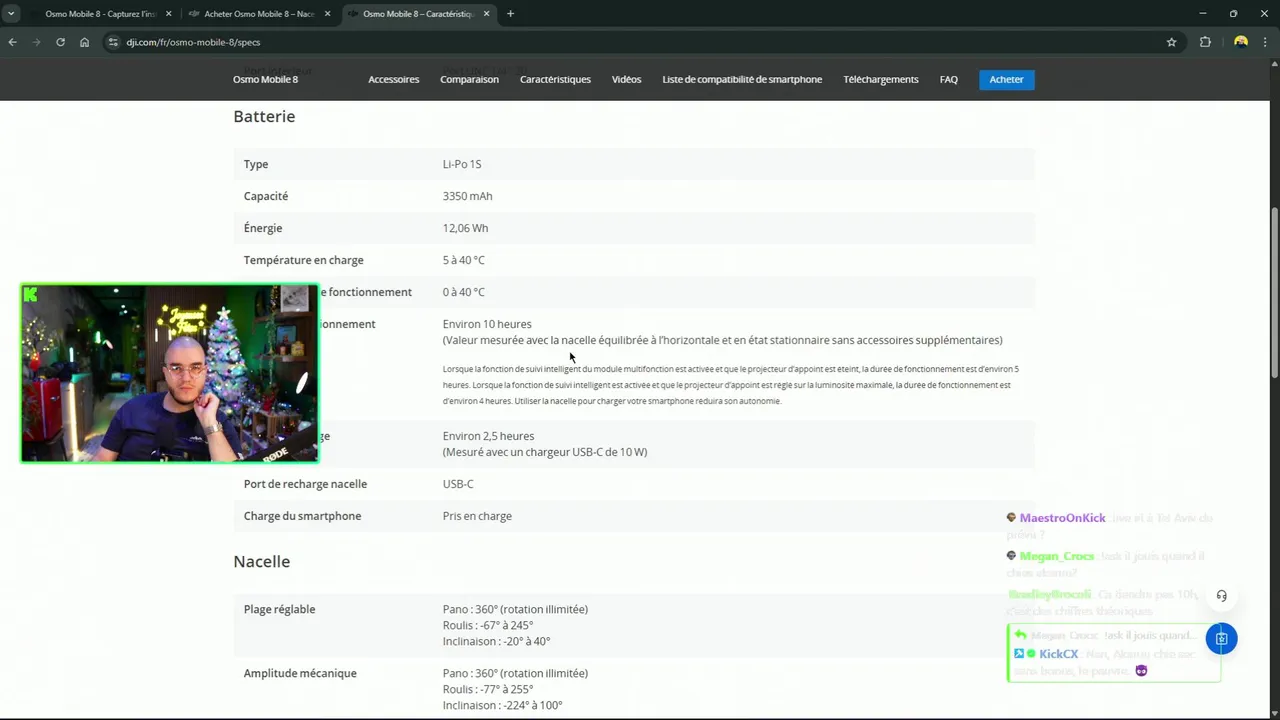Click the 'Plage réglable' label

[279, 609]
